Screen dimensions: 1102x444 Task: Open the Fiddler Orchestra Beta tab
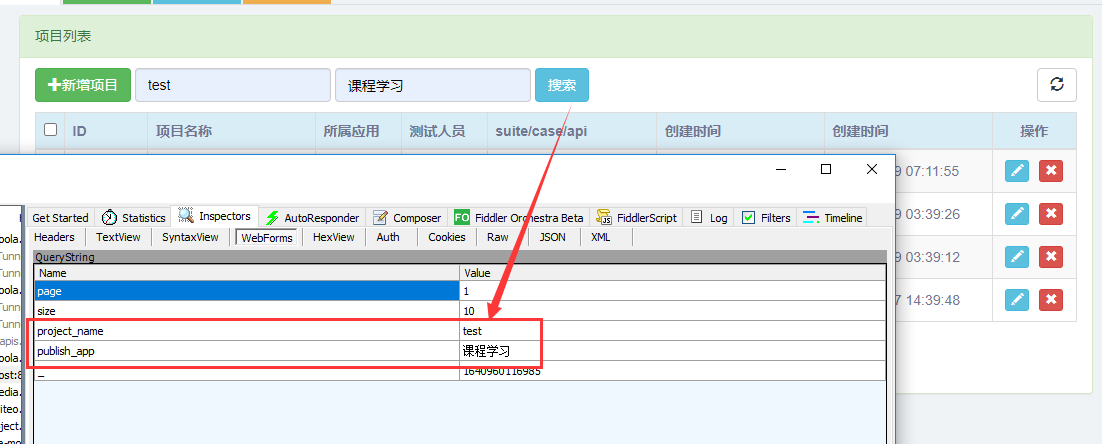519,218
